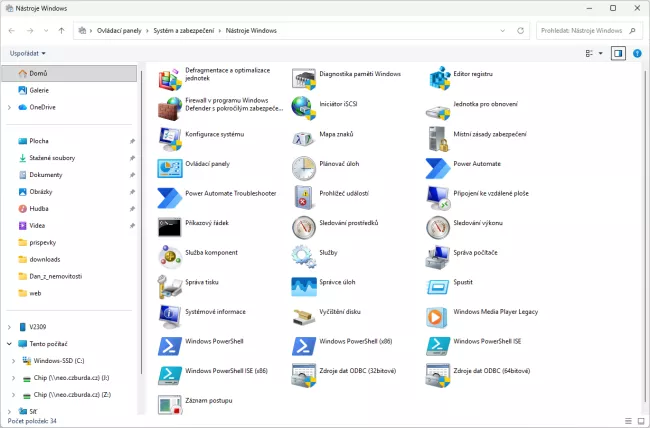Open Plánovač úloh clock icon
The image size is (650, 428).
(x=304, y=168)
